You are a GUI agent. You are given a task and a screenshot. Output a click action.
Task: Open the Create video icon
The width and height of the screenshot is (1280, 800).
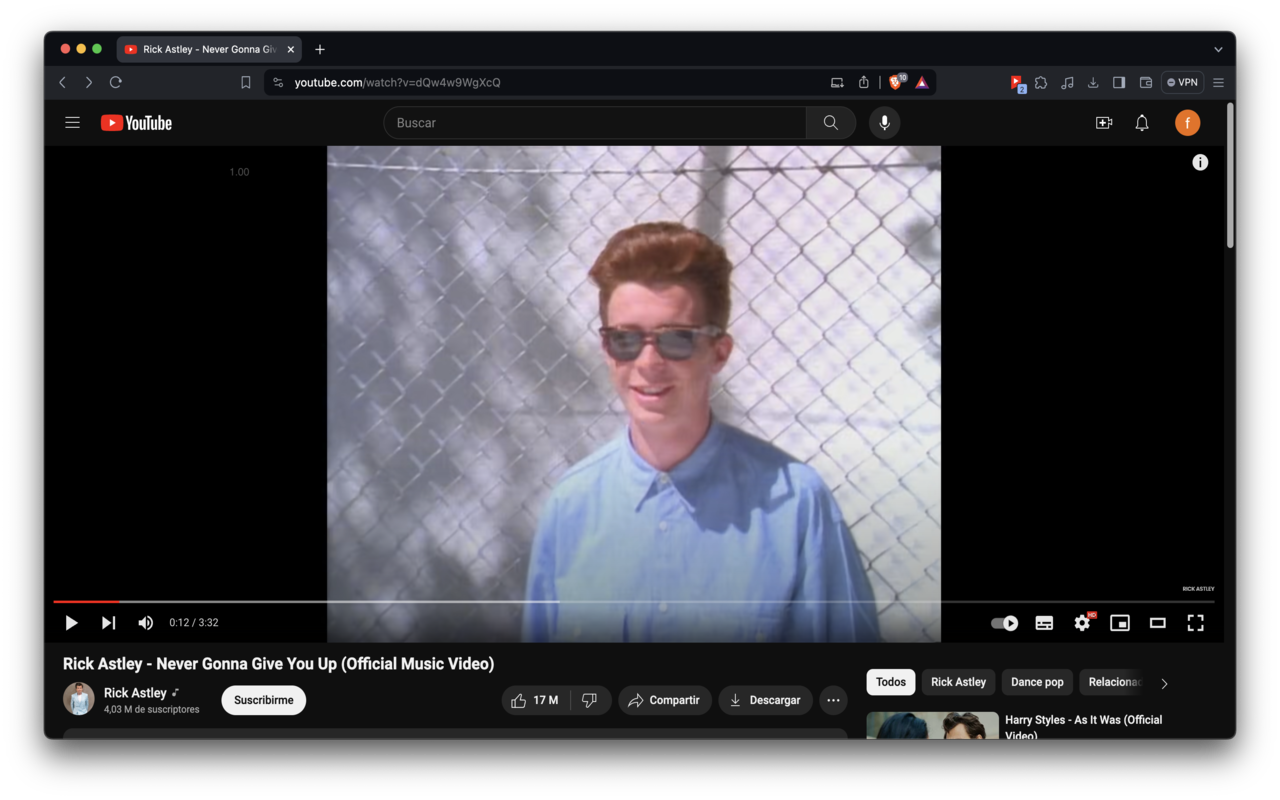pyautogui.click(x=1104, y=123)
